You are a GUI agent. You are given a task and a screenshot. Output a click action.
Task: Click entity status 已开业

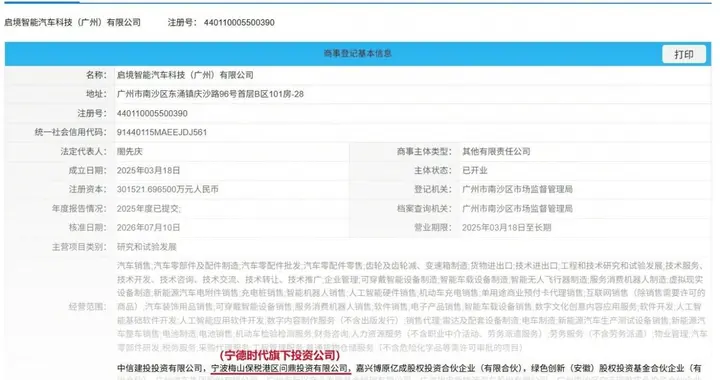pyautogui.click(x=475, y=170)
